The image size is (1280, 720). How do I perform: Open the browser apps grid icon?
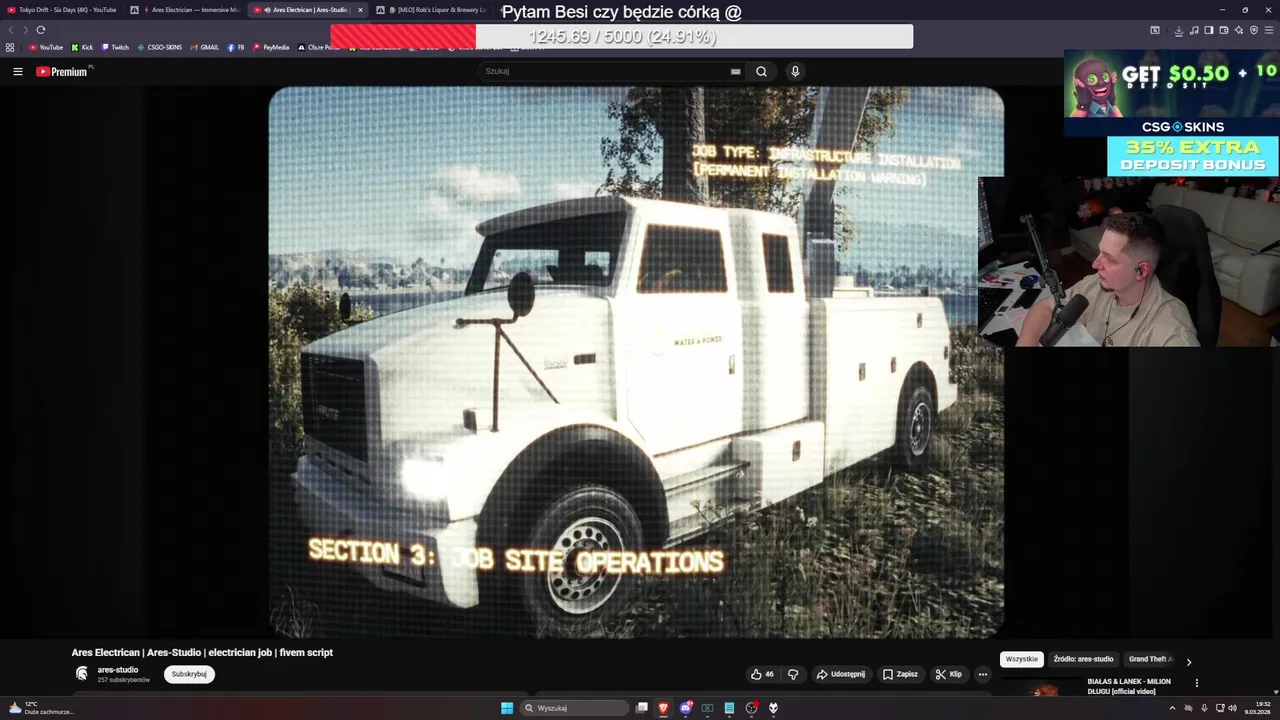10,47
